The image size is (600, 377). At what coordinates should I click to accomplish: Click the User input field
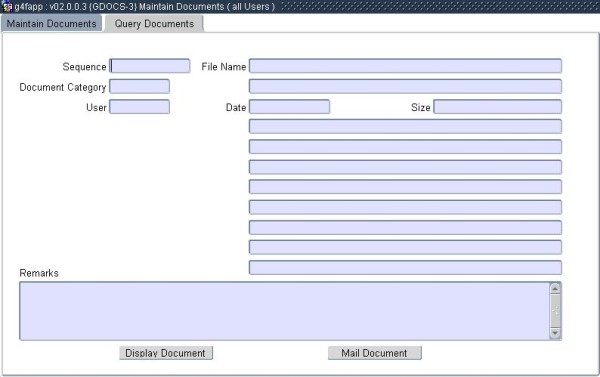pyautogui.click(x=139, y=107)
